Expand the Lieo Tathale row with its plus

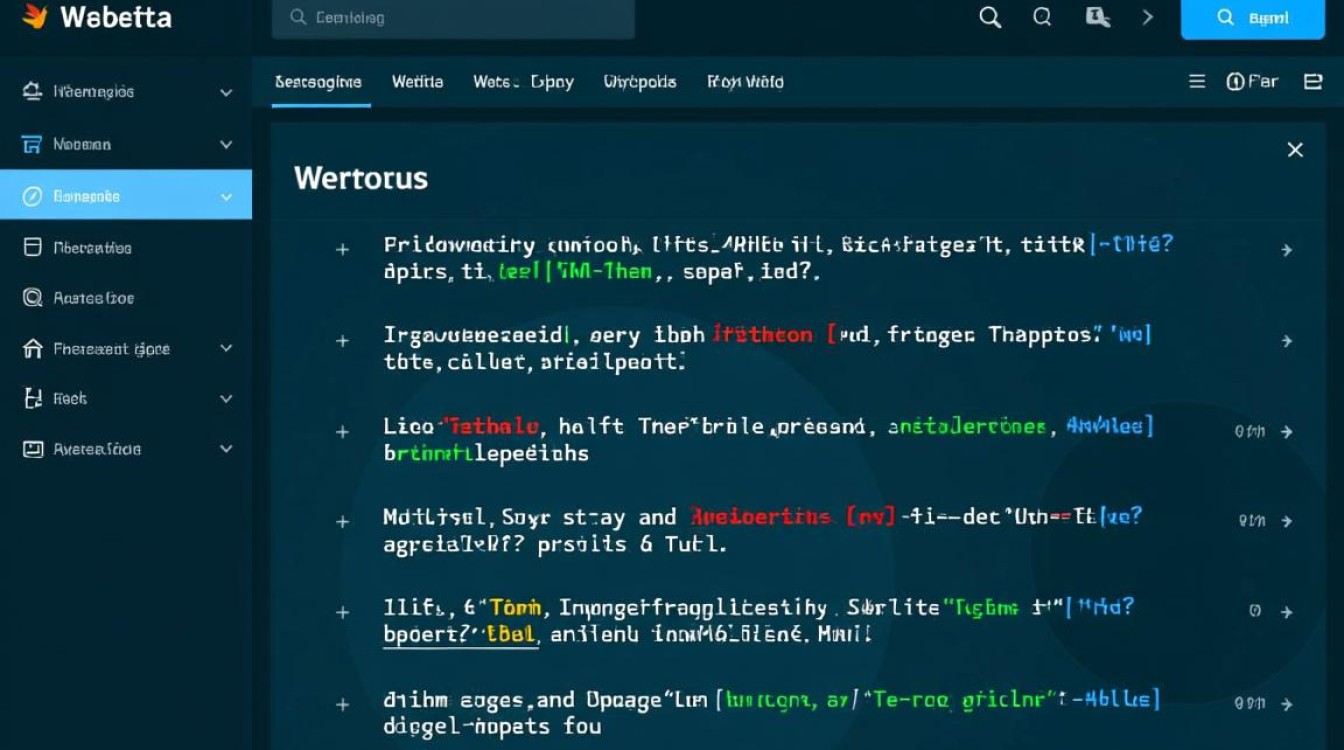coord(342,432)
